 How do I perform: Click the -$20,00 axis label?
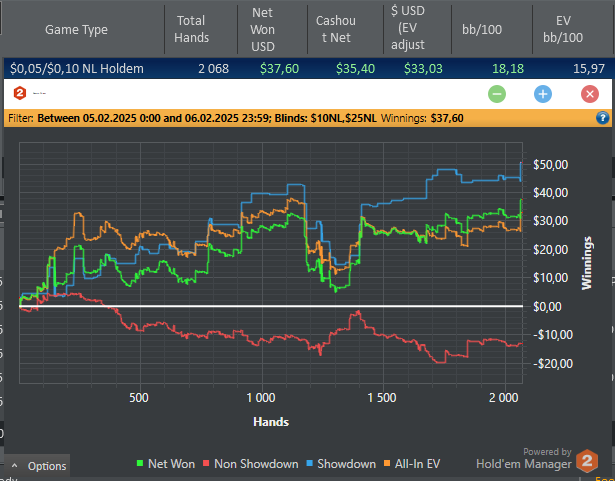point(553,363)
